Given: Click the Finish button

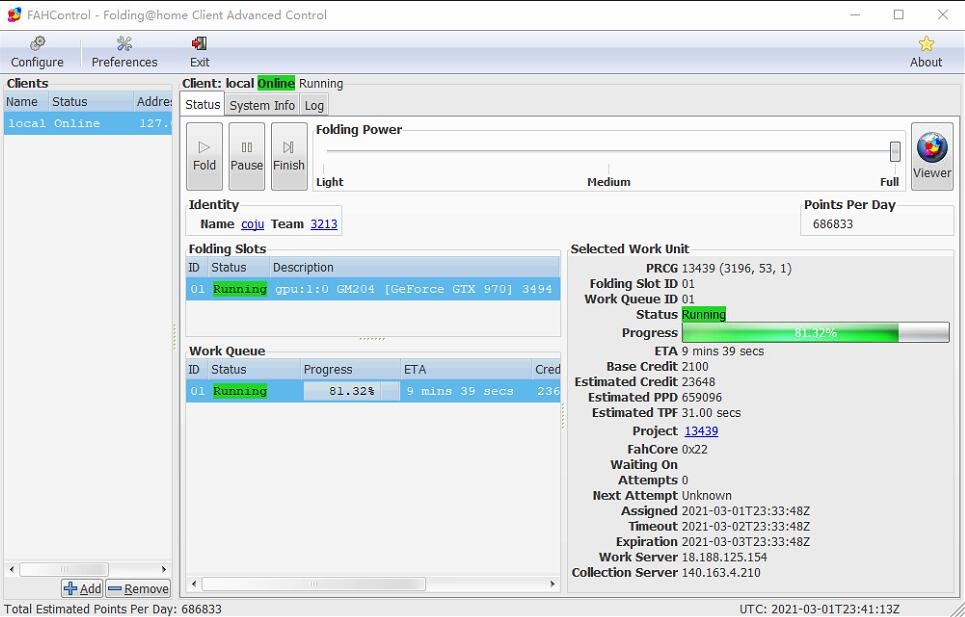Looking at the screenshot, I should [x=289, y=156].
